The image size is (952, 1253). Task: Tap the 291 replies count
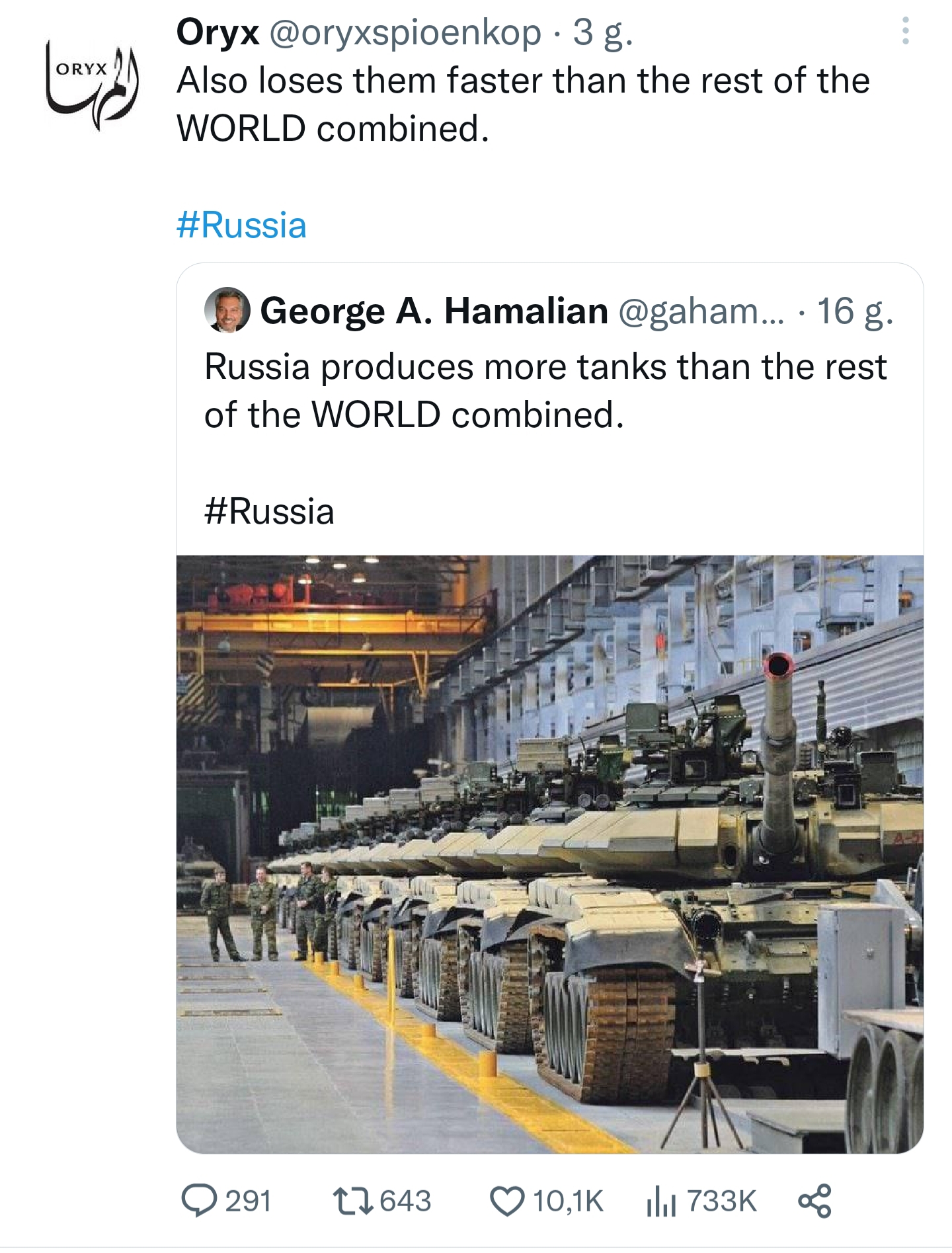click(248, 1201)
